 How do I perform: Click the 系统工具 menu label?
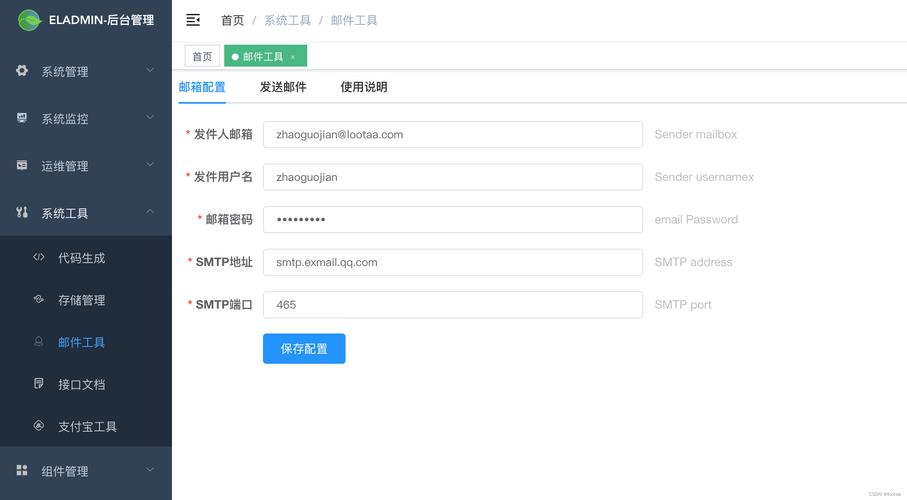(x=65, y=213)
